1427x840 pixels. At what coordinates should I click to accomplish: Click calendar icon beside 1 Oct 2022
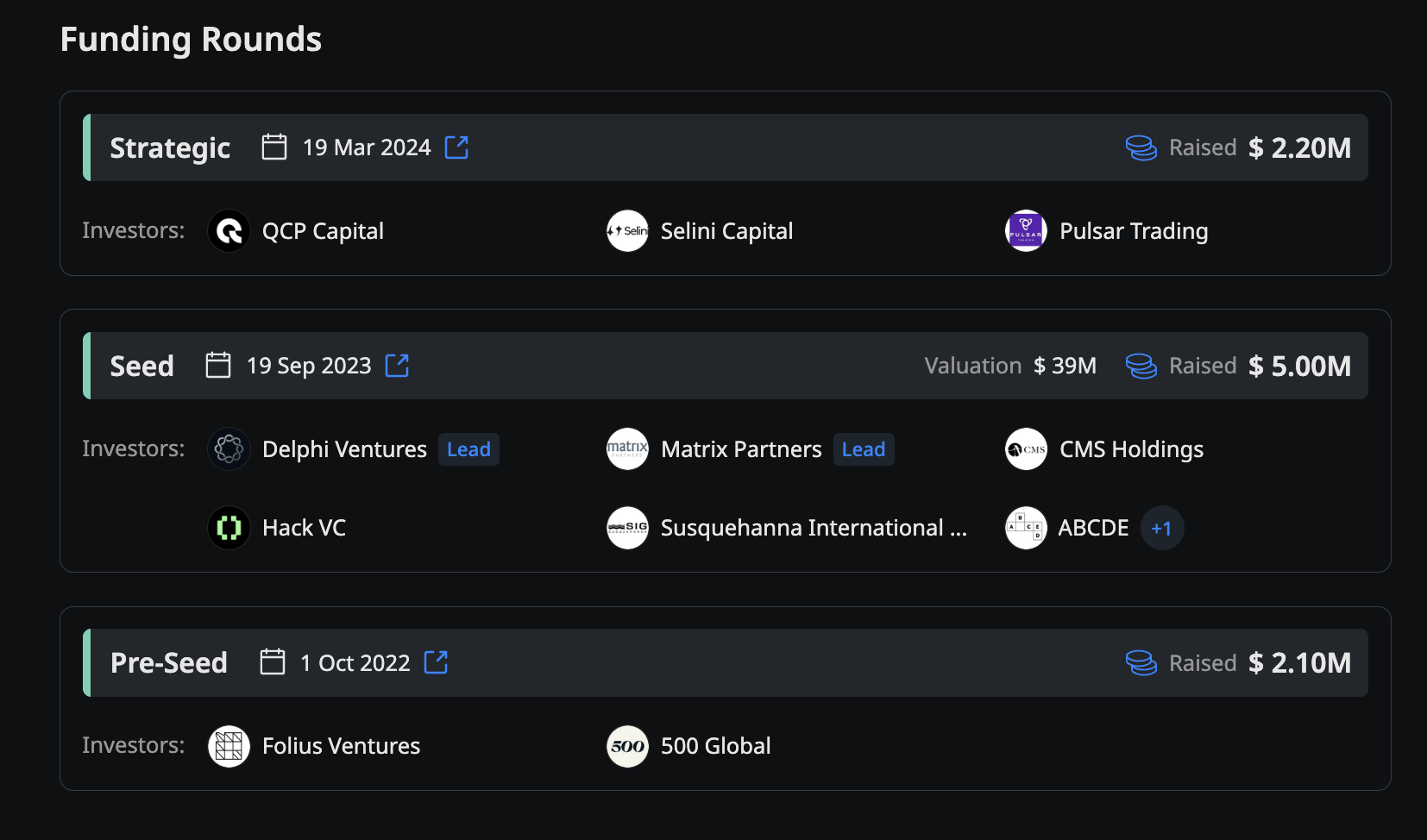point(273,661)
